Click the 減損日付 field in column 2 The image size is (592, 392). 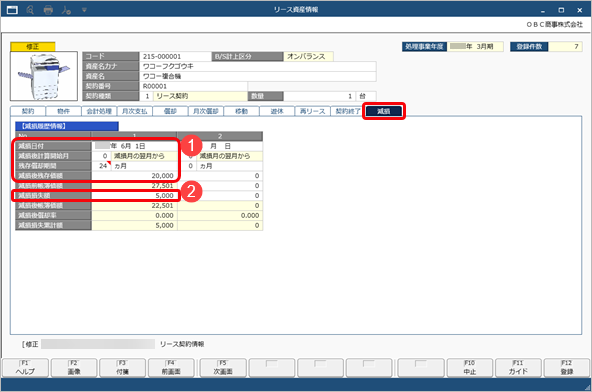220,146
